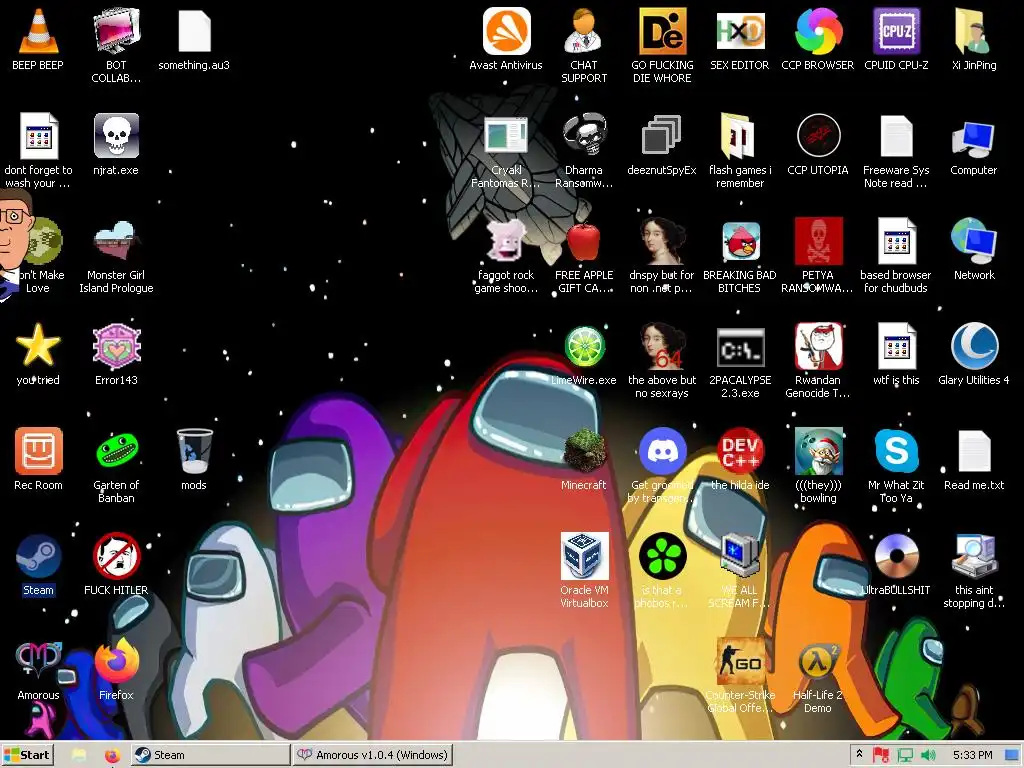Expand hidden system tray icons chevron
Image resolution: width=1024 pixels, height=768 pixels.
point(859,754)
